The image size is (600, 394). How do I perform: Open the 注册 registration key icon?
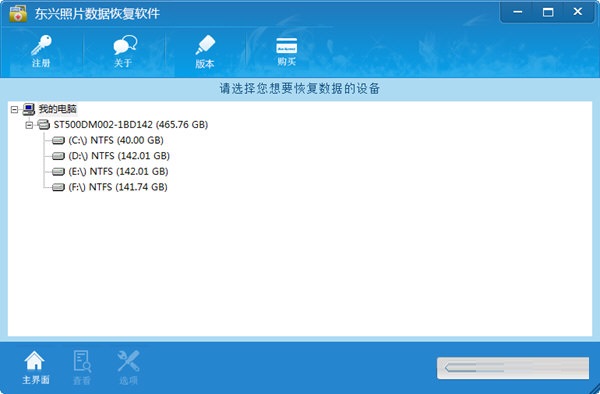click(x=41, y=46)
